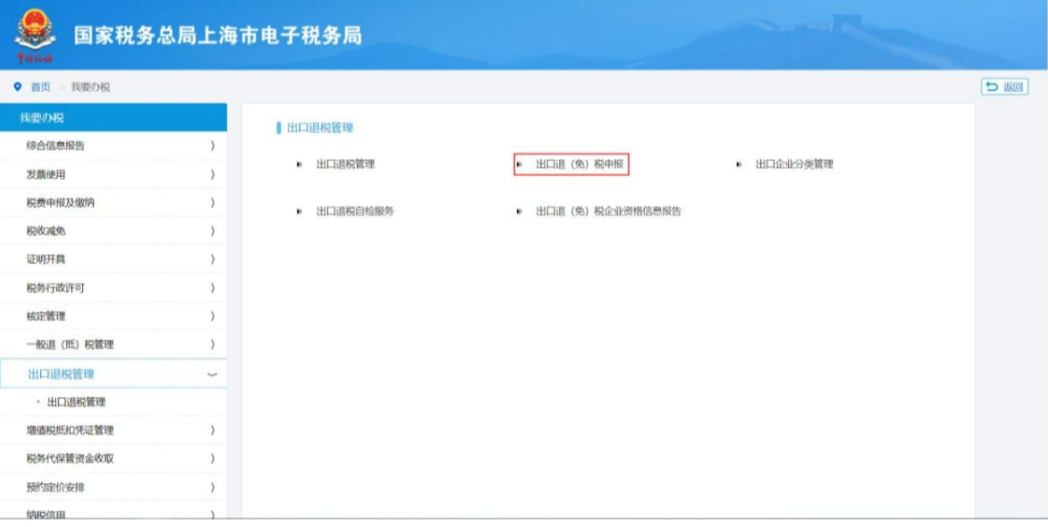Expand the 税收减免 chevron arrow
The image size is (1048, 527).
point(213,231)
